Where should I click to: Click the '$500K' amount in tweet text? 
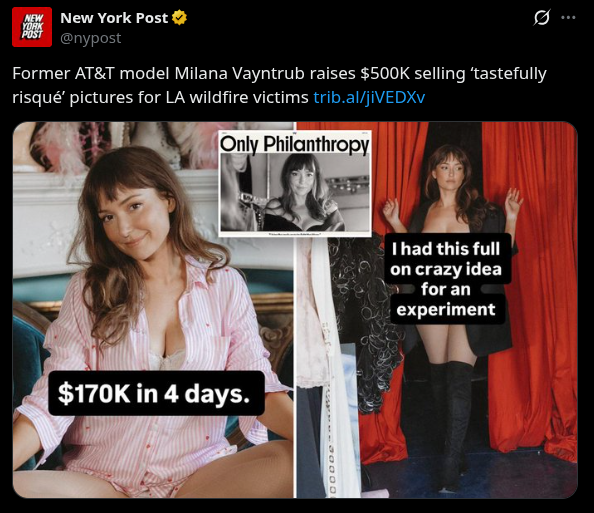[384, 74]
